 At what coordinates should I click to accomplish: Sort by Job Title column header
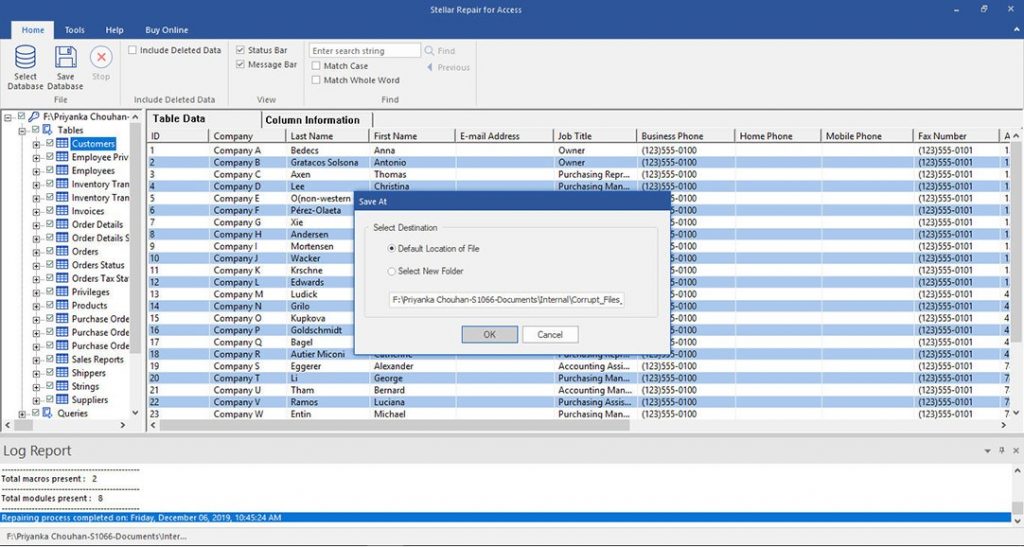[x=594, y=136]
